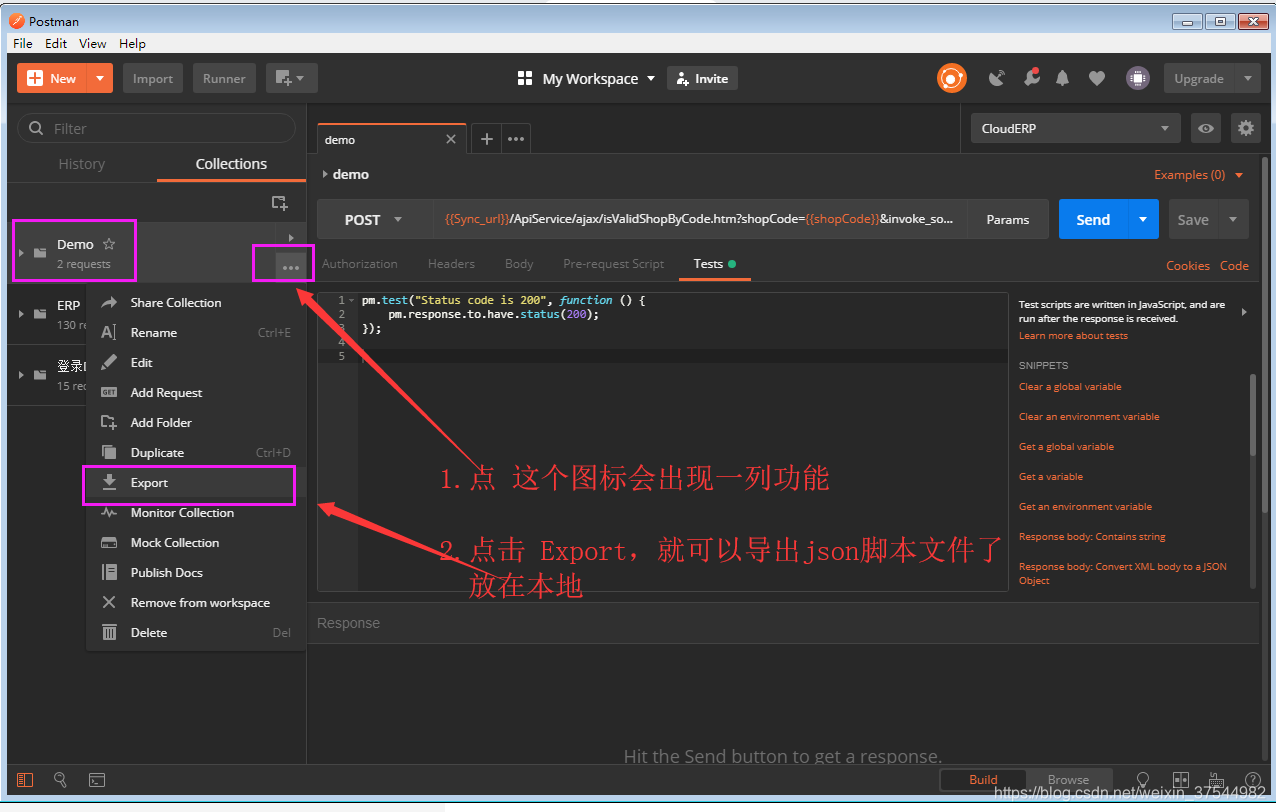Screen dimensions: 1276x812
Task: Open the three-dot options for Demo collection
Action: (x=291, y=267)
